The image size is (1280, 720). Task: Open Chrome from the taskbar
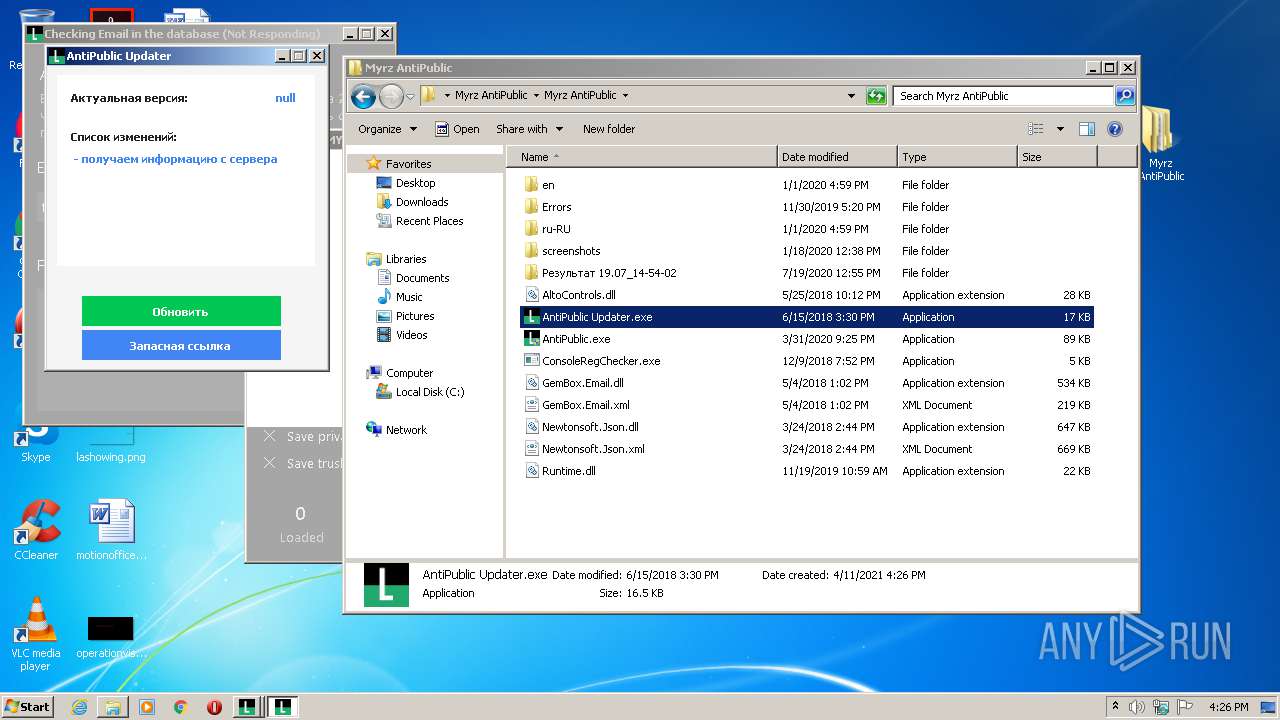coord(180,707)
